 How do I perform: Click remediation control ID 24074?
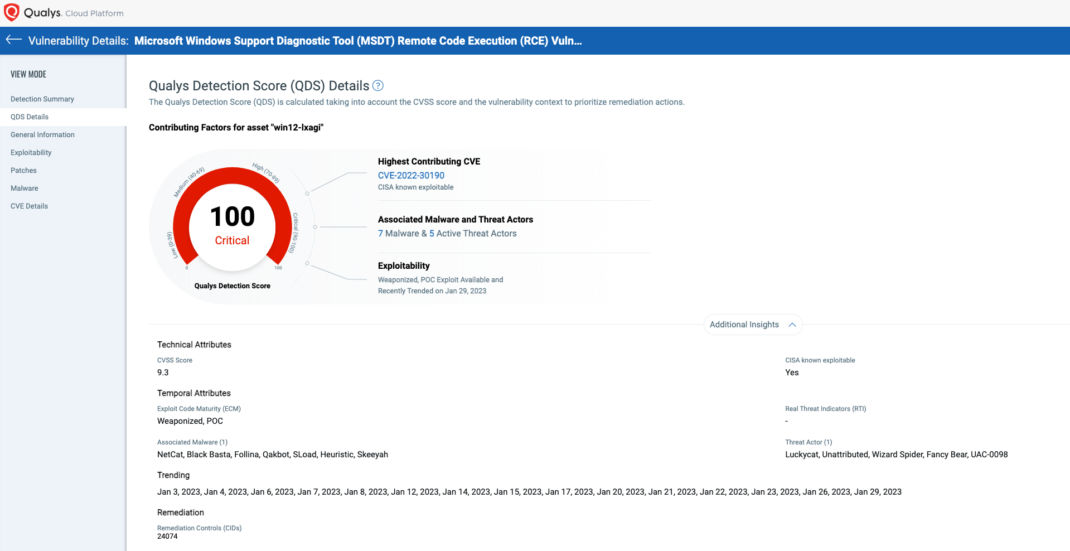(x=168, y=537)
